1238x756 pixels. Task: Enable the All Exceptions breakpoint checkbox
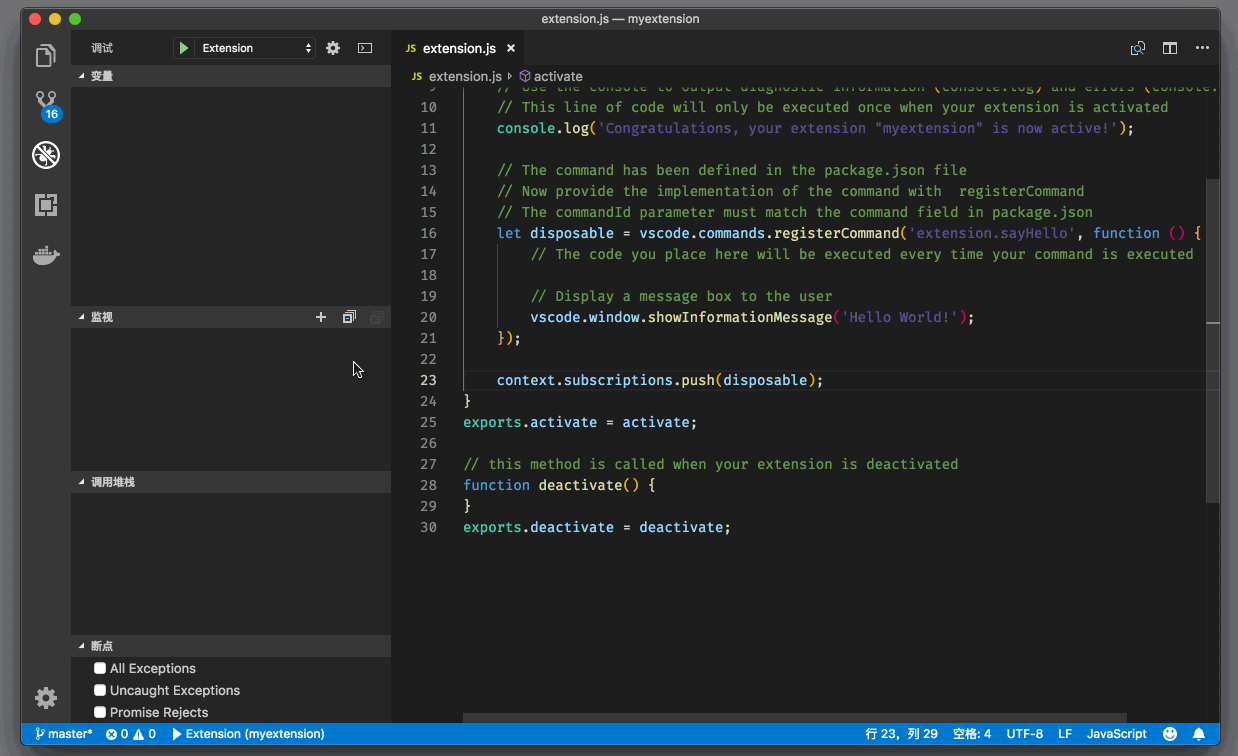point(100,668)
